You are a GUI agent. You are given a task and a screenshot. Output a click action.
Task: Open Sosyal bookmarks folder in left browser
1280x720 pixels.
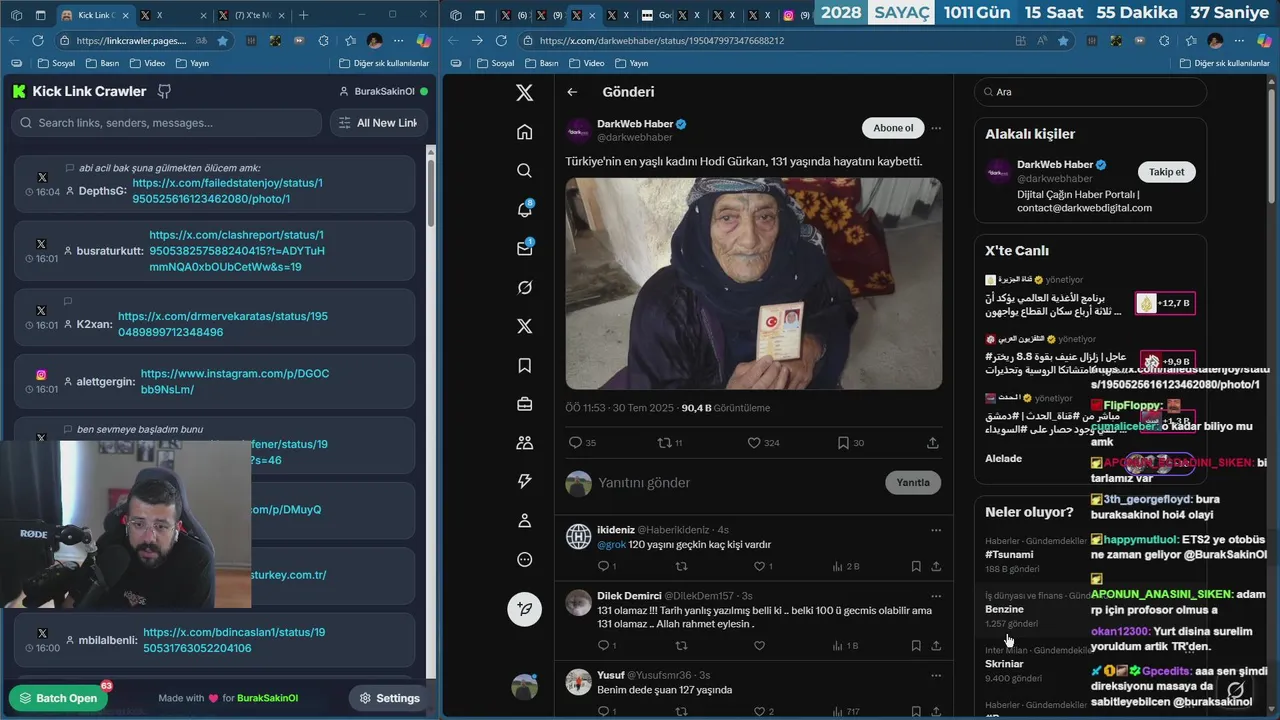56,63
